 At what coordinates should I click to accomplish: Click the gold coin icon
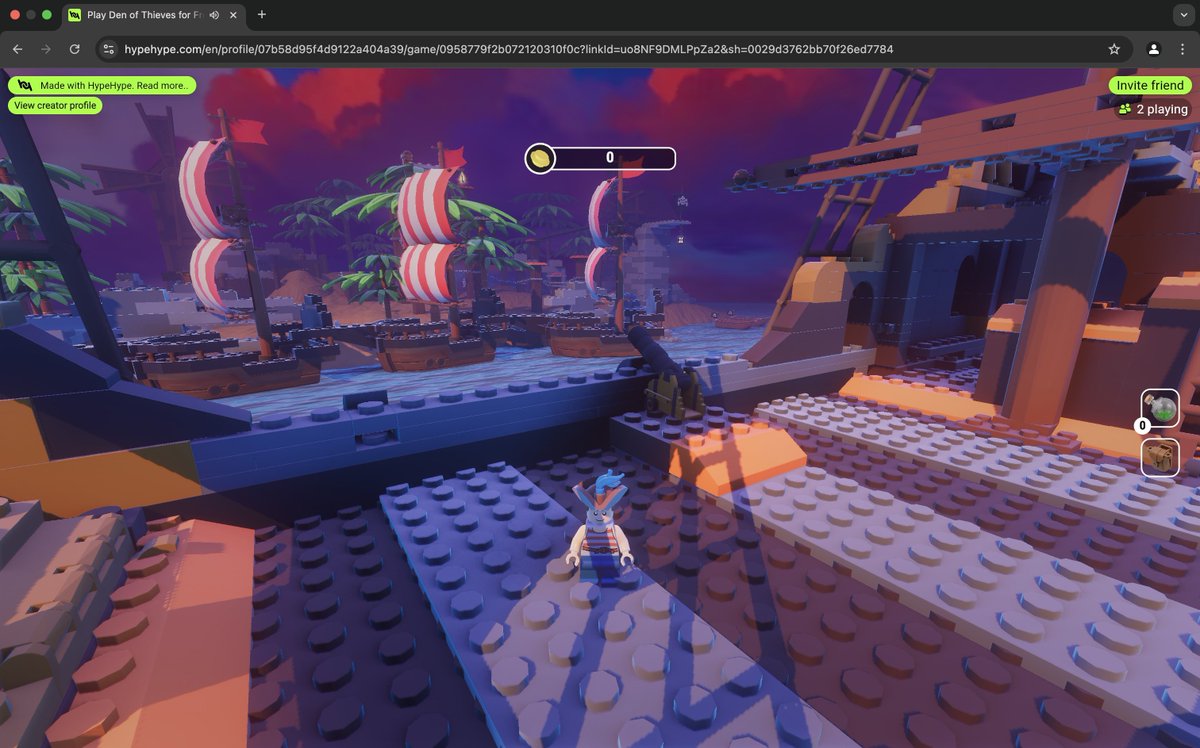(x=540, y=158)
